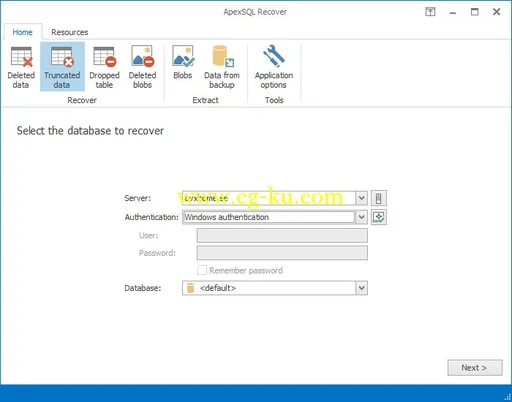Expand the Server dropdown arrow
Viewport: 512px width, 402px height.
click(x=361, y=198)
